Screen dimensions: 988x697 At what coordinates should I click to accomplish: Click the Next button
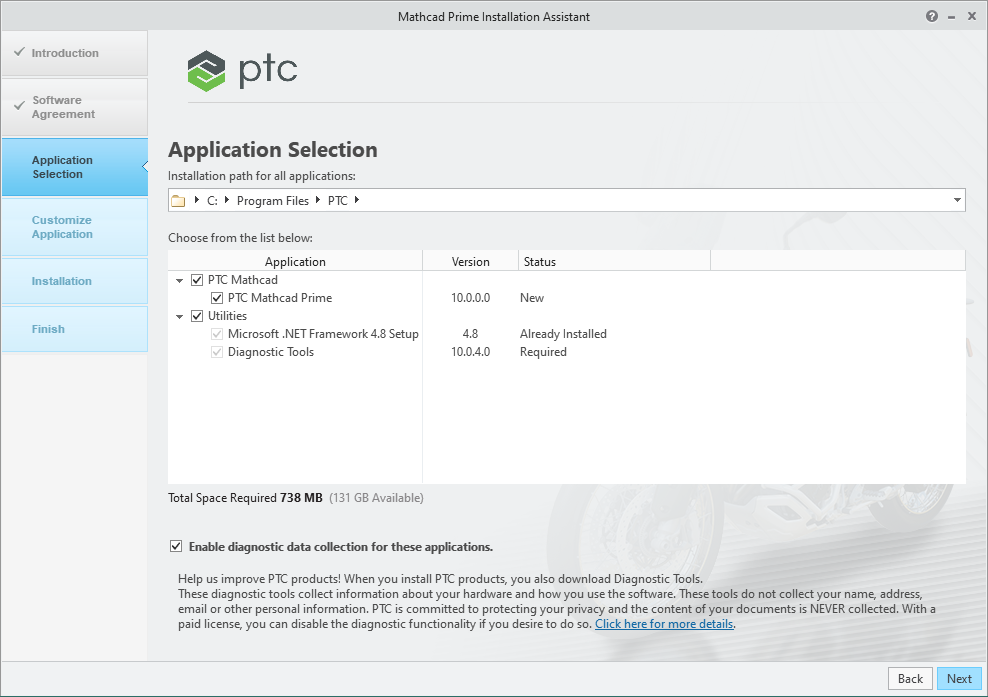click(x=958, y=678)
